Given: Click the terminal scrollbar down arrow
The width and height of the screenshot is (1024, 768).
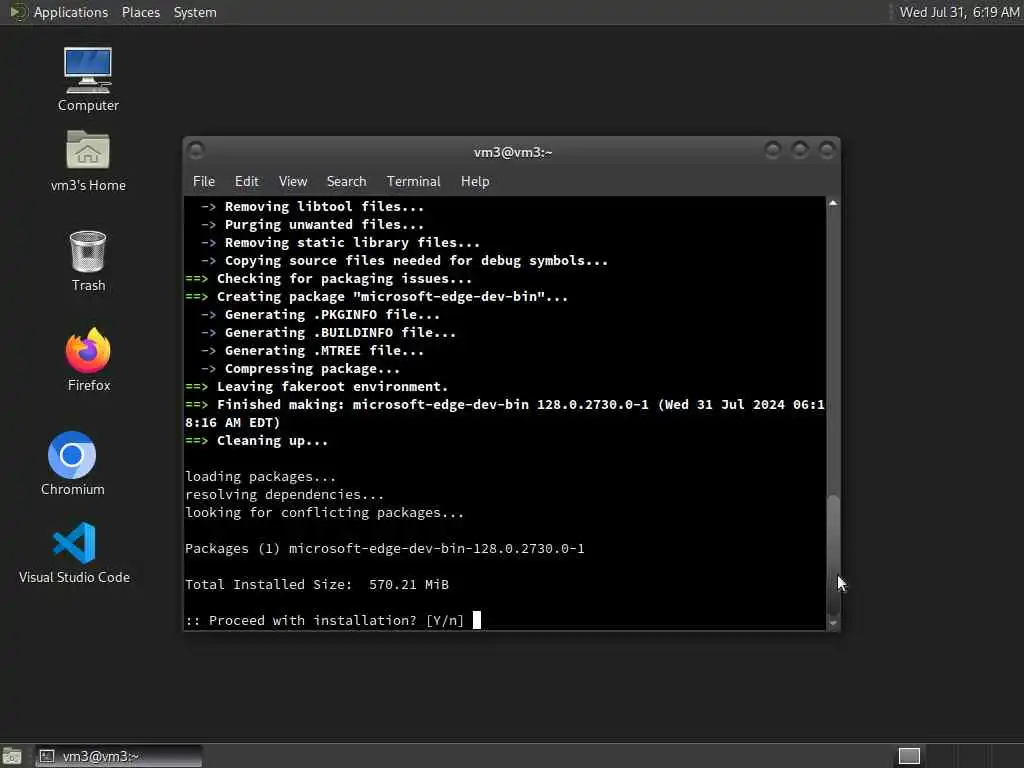Looking at the screenshot, I should coord(833,623).
